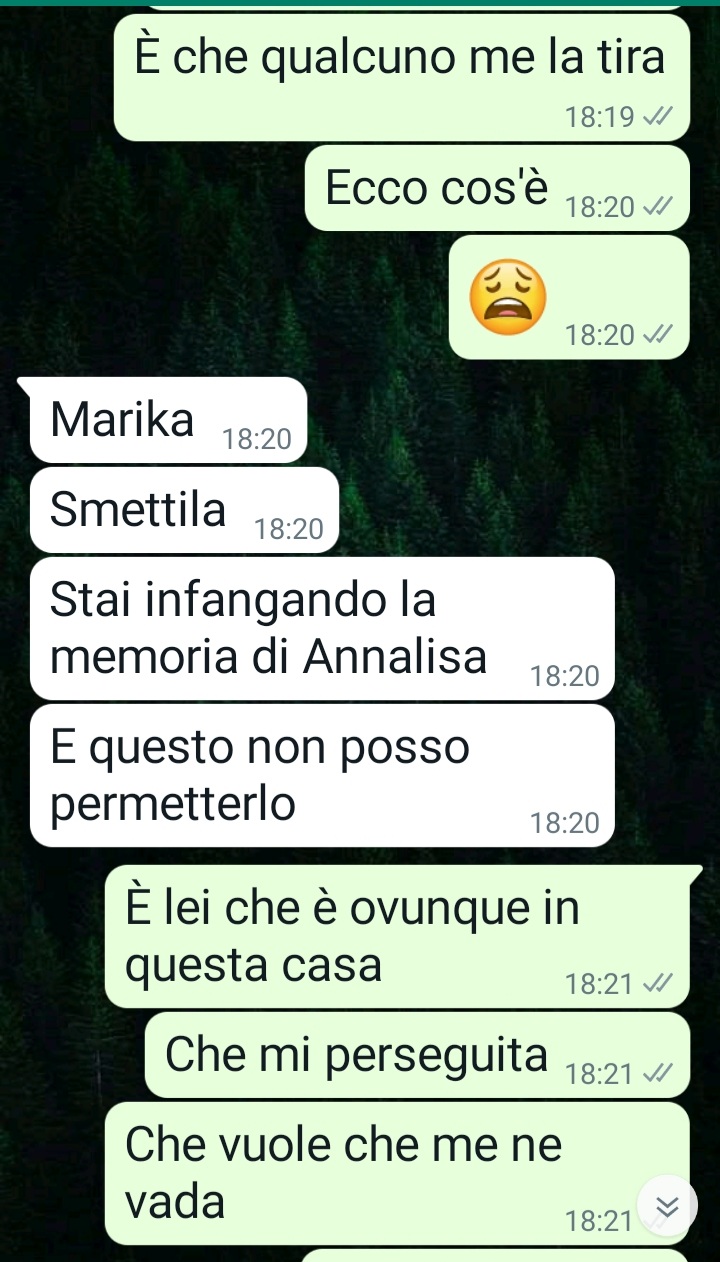
Task: Tap read-receipt ticks on 18:19 message
Action: [655, 118]
